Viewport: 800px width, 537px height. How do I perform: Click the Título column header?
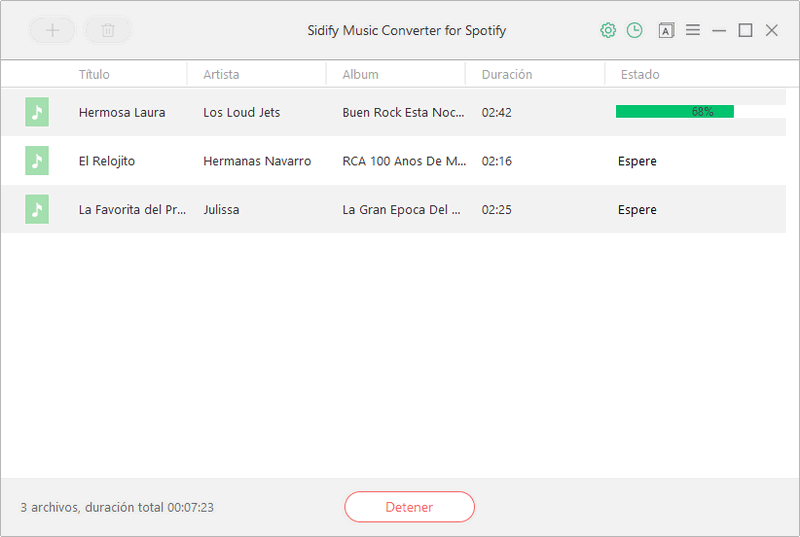[x=94, y=74]
